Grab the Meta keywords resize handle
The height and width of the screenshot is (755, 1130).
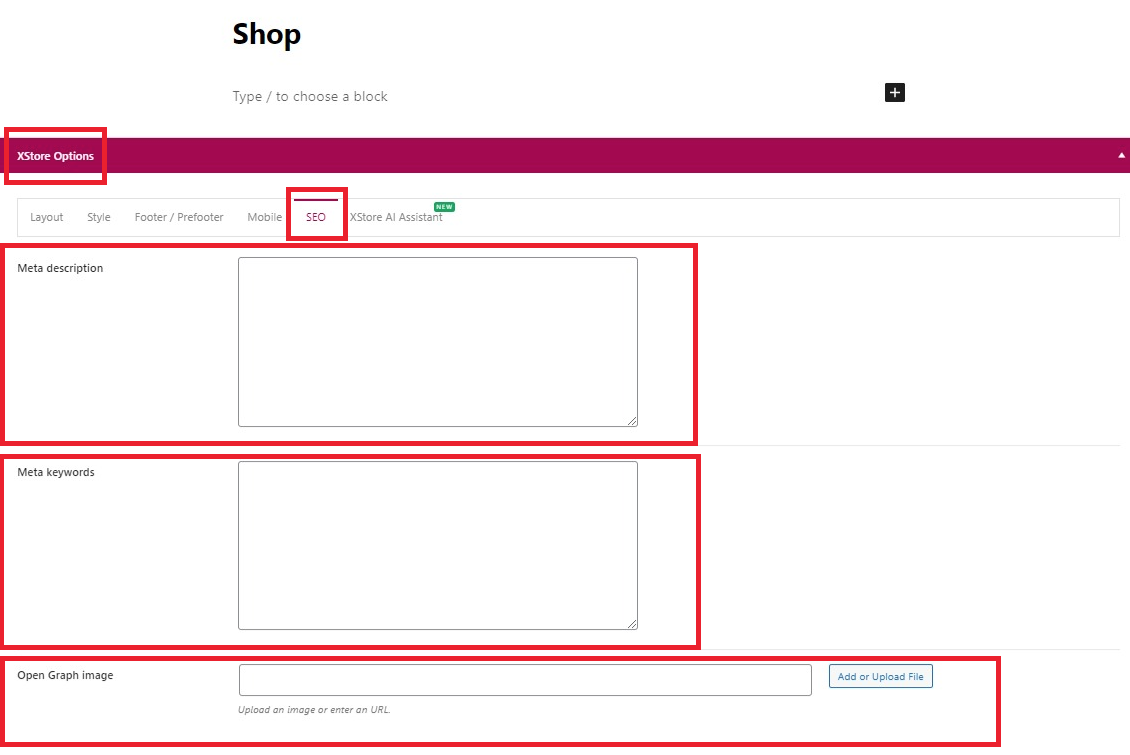[x=632, y=624]
